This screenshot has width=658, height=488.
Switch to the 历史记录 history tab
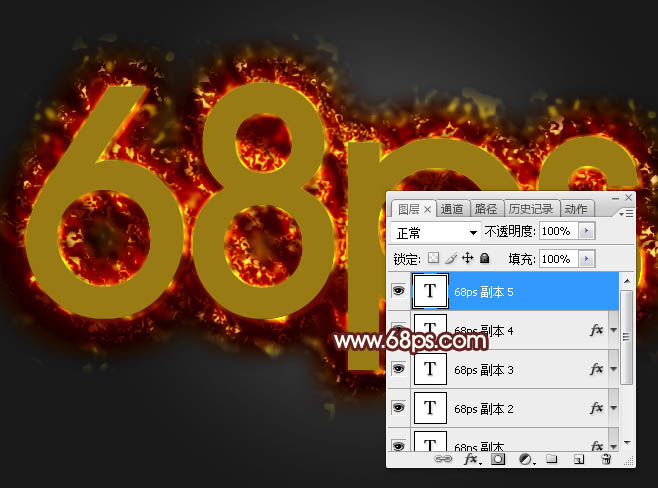click(531, 209)
